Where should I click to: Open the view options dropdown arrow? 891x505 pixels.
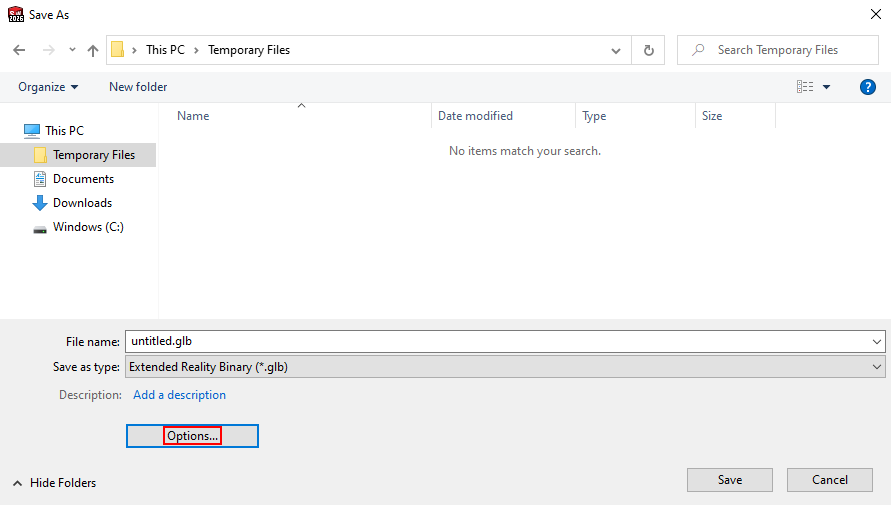(827, 87)
